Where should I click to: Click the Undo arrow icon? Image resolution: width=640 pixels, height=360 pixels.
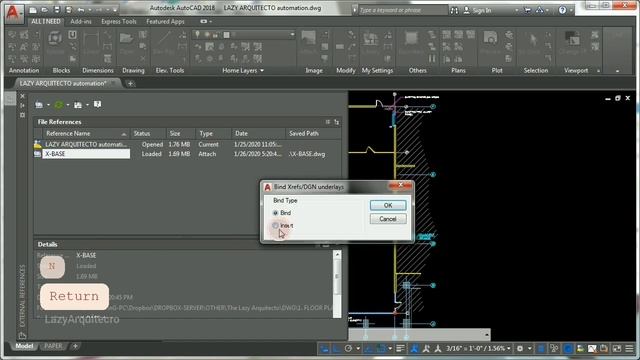pyautogui.click(x=81, y=10)
